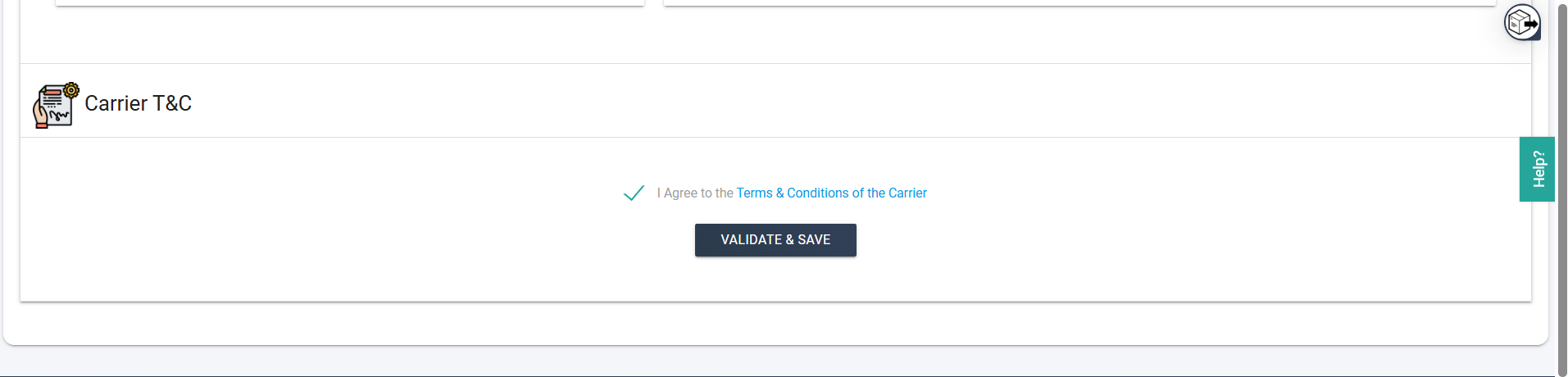Click the "I Agree to the" label text
Image resolution: width=1568 pixels, height=377 pixels.
pos(695,193)
